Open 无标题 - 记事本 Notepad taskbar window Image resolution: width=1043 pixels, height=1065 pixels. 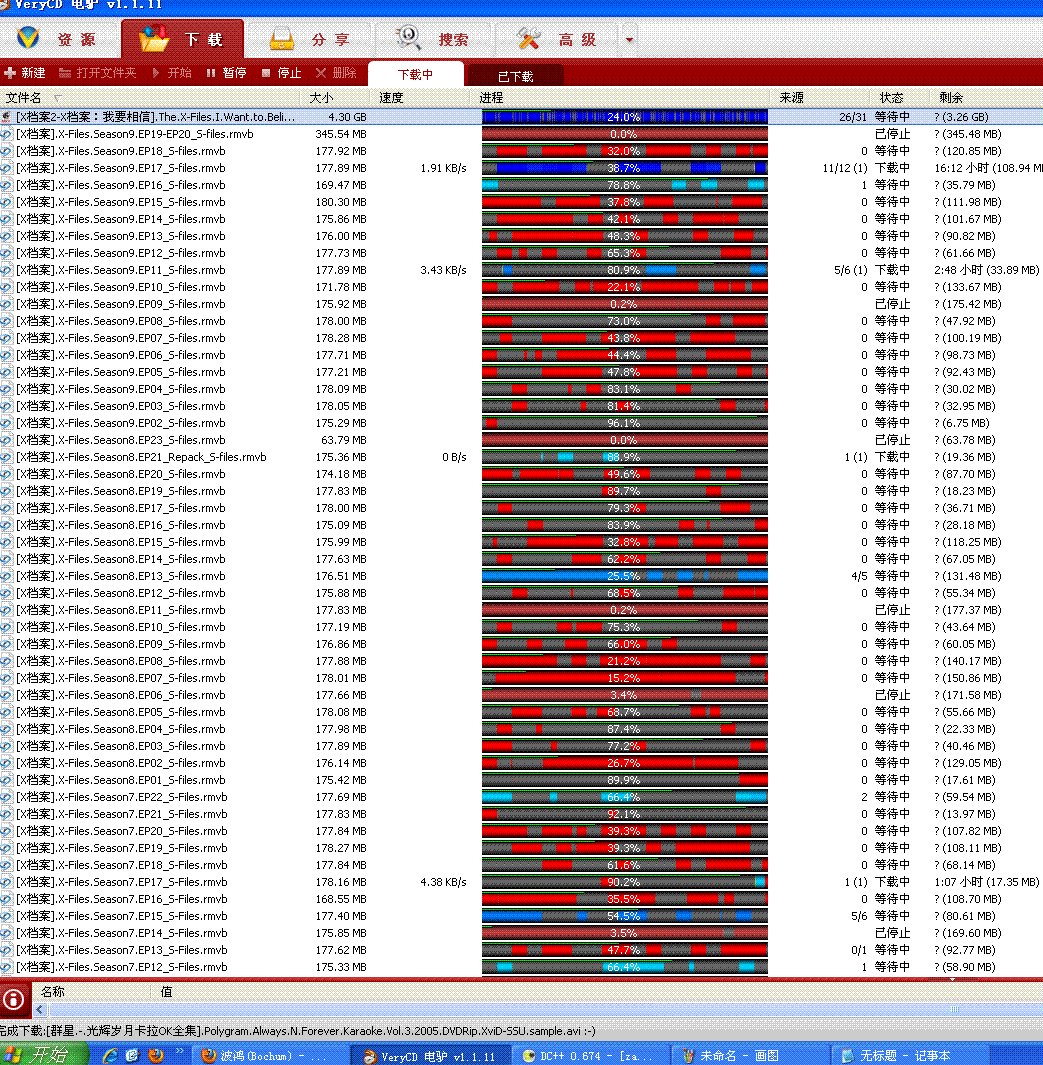[910, 1055]
